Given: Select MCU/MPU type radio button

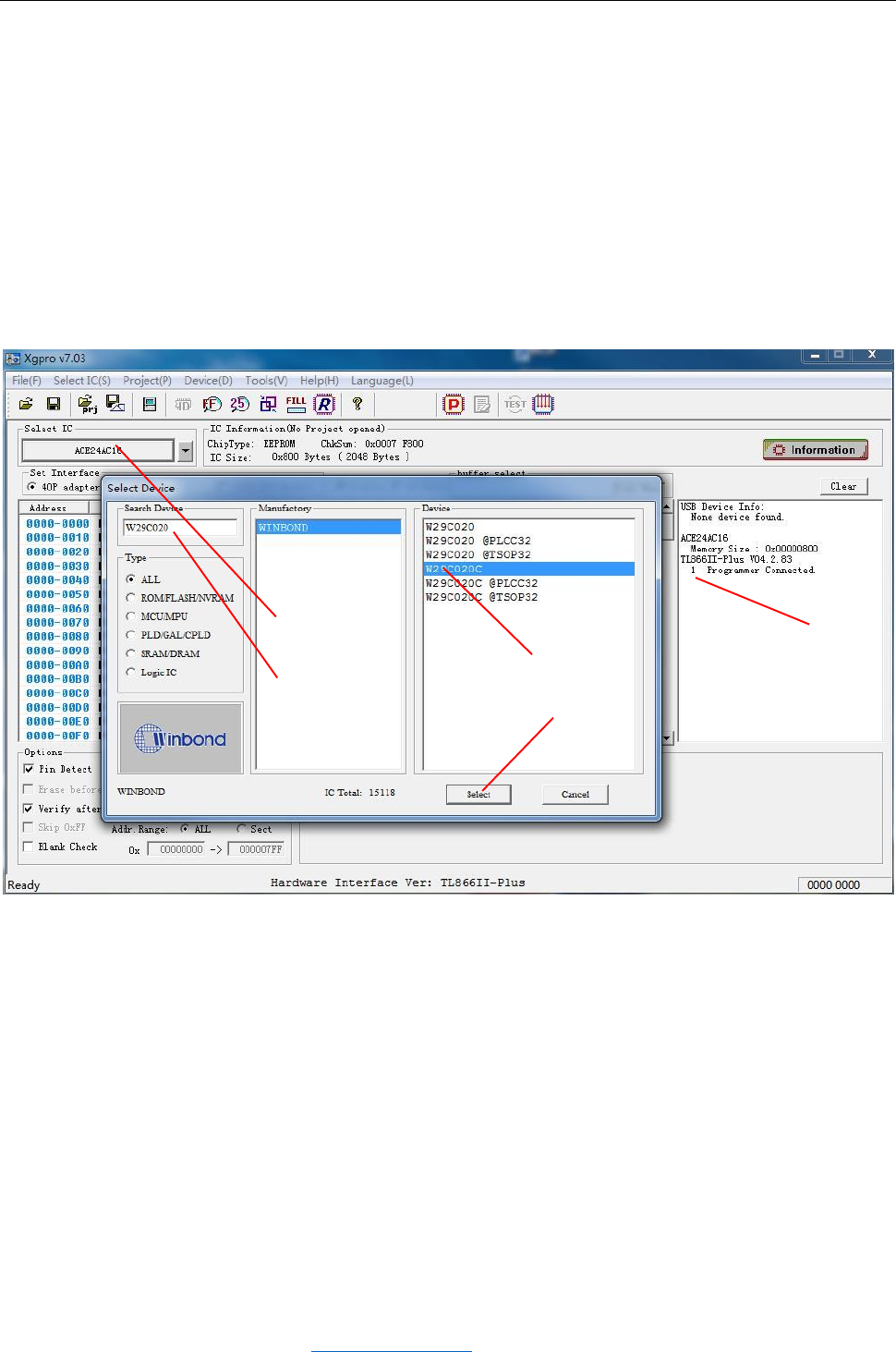Looking at the screenshot, I should (x=130, y=616).
